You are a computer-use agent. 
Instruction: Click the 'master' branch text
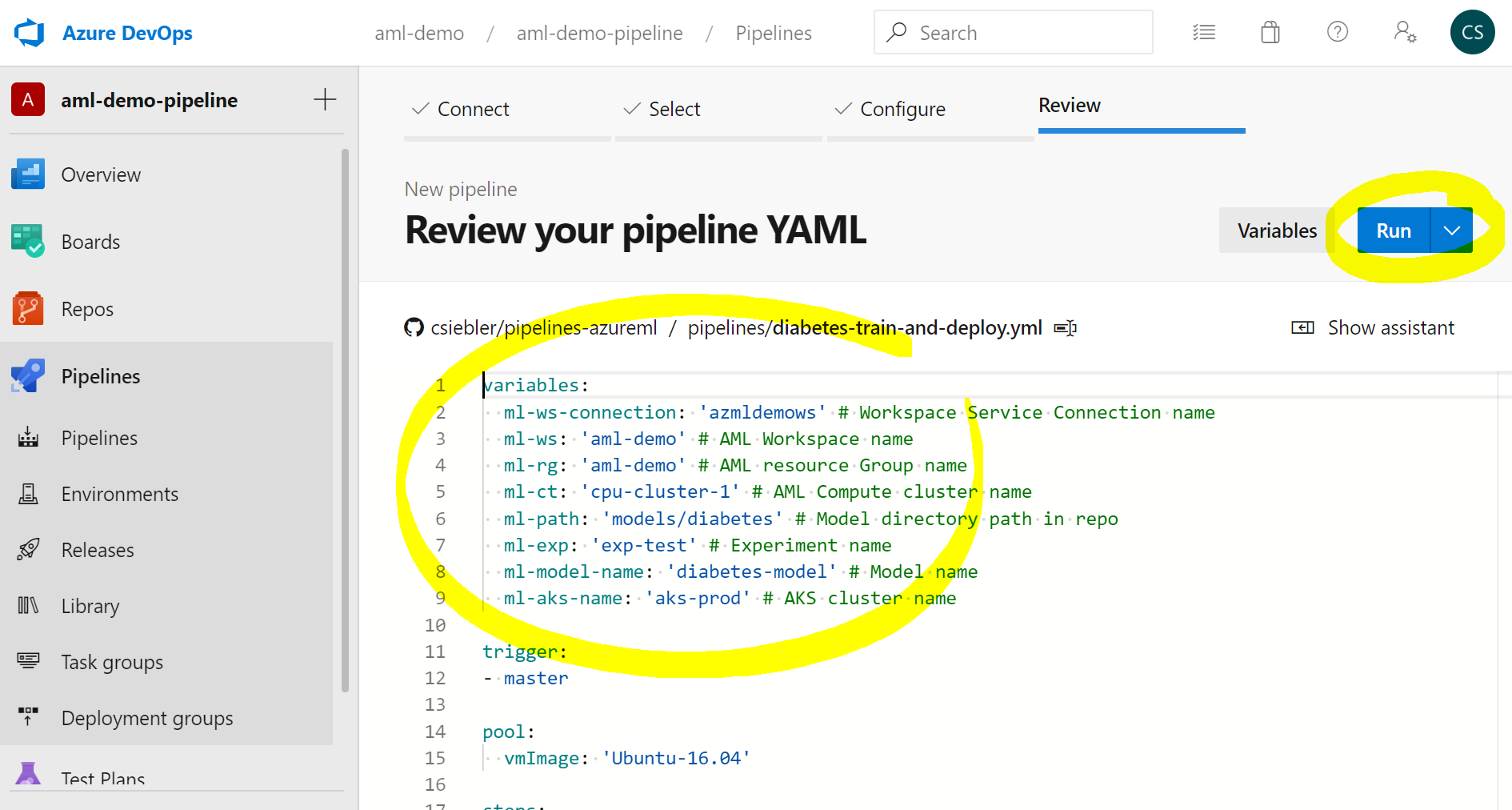click(536, 678)
